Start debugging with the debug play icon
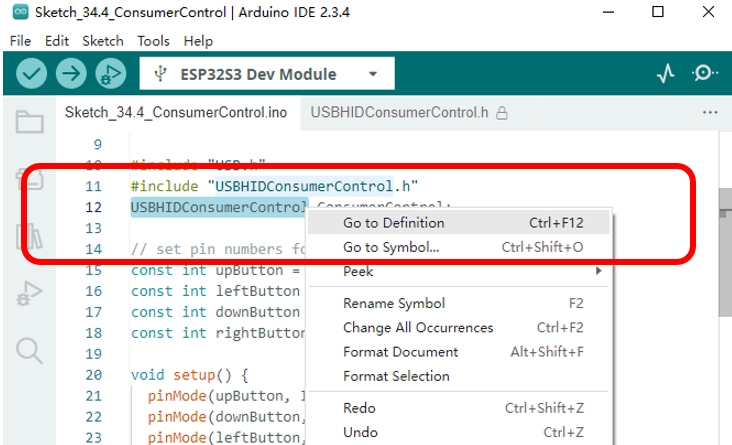 (111, 74)
